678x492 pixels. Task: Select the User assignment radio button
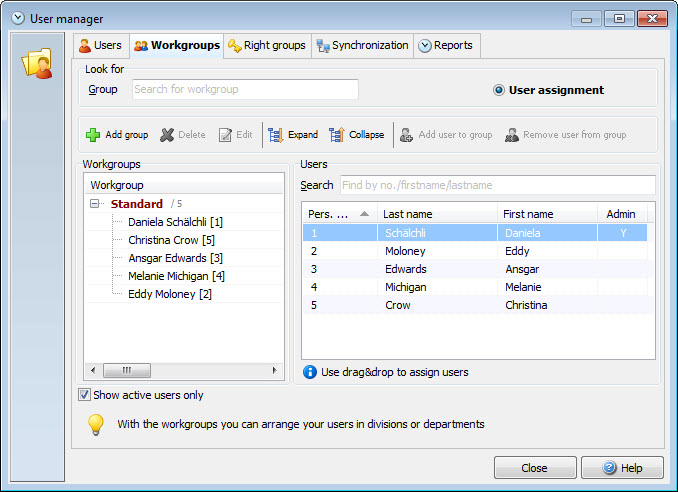499,90
